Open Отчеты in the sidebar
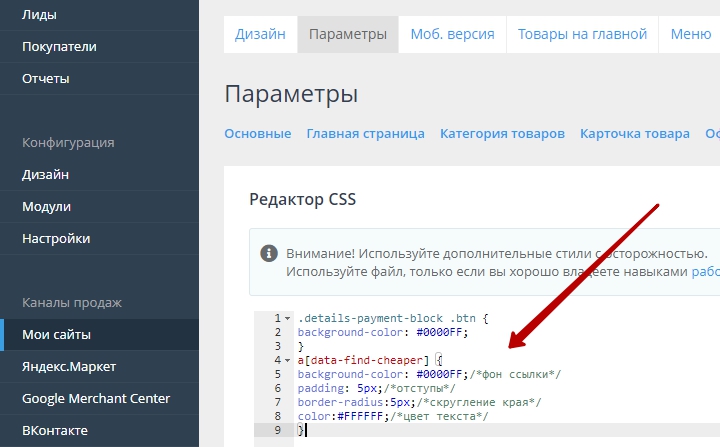The image size is (720, 447). 46,78
